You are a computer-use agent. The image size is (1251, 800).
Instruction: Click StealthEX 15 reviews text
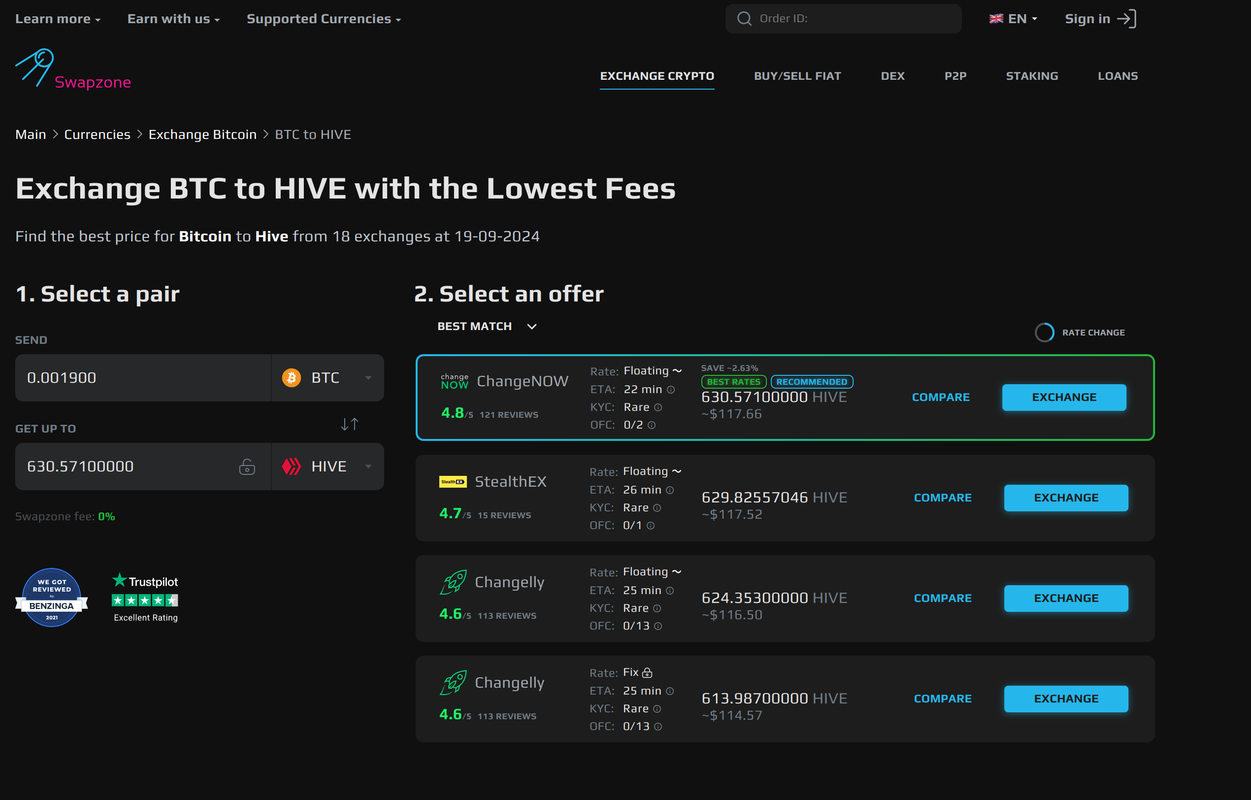click(x=504, y=515)
